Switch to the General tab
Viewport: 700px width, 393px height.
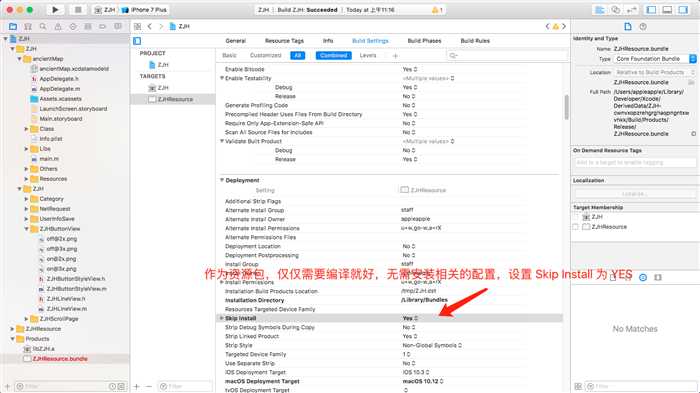[x=236, y=41]
